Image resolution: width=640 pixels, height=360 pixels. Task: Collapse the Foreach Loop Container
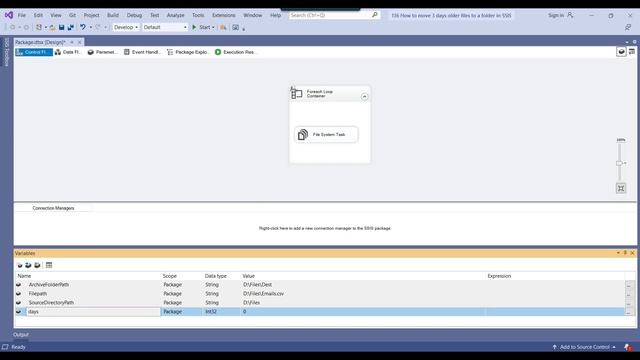tap(364, 97)
